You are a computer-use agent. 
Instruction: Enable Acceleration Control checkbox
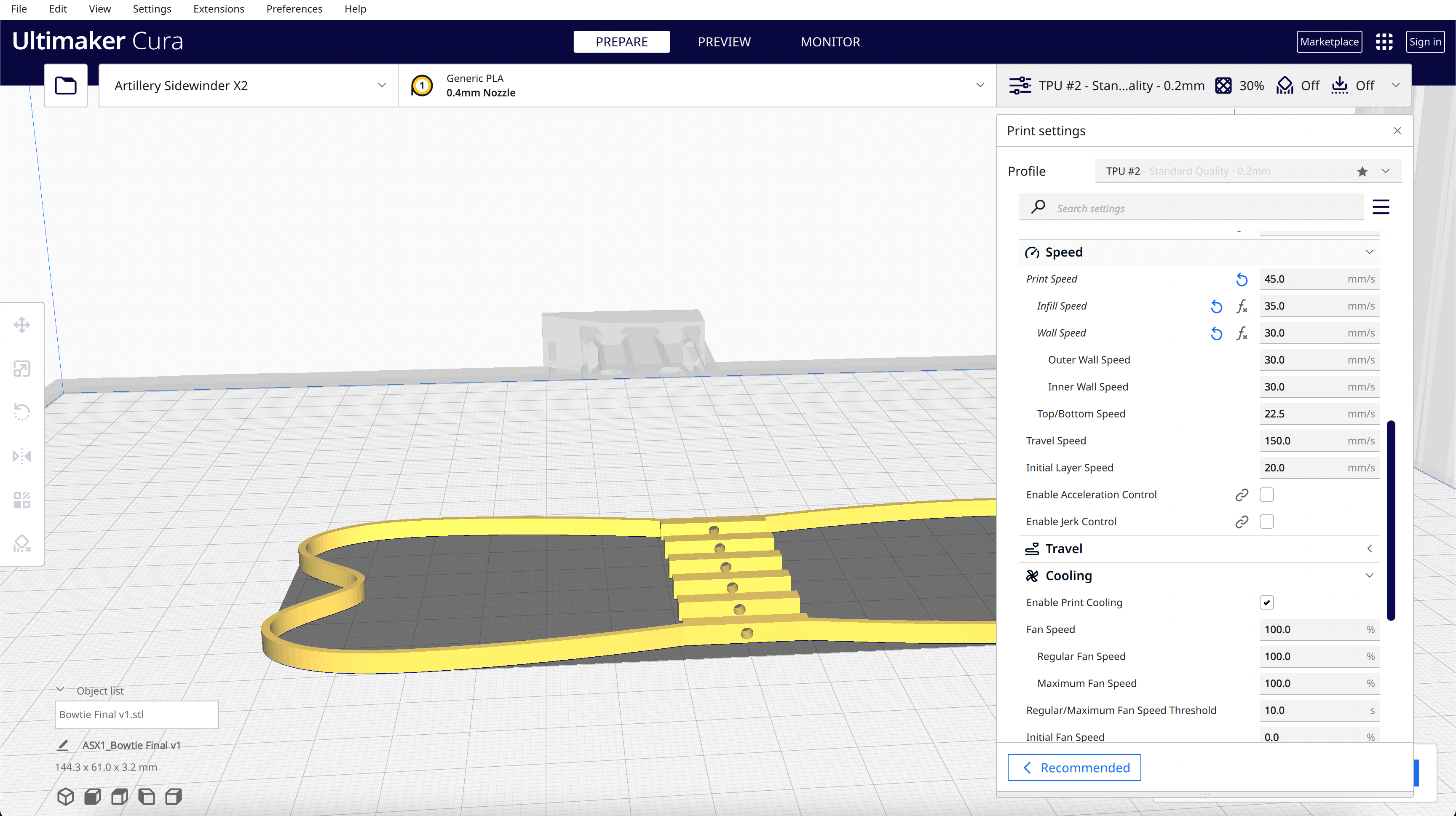1267,495
